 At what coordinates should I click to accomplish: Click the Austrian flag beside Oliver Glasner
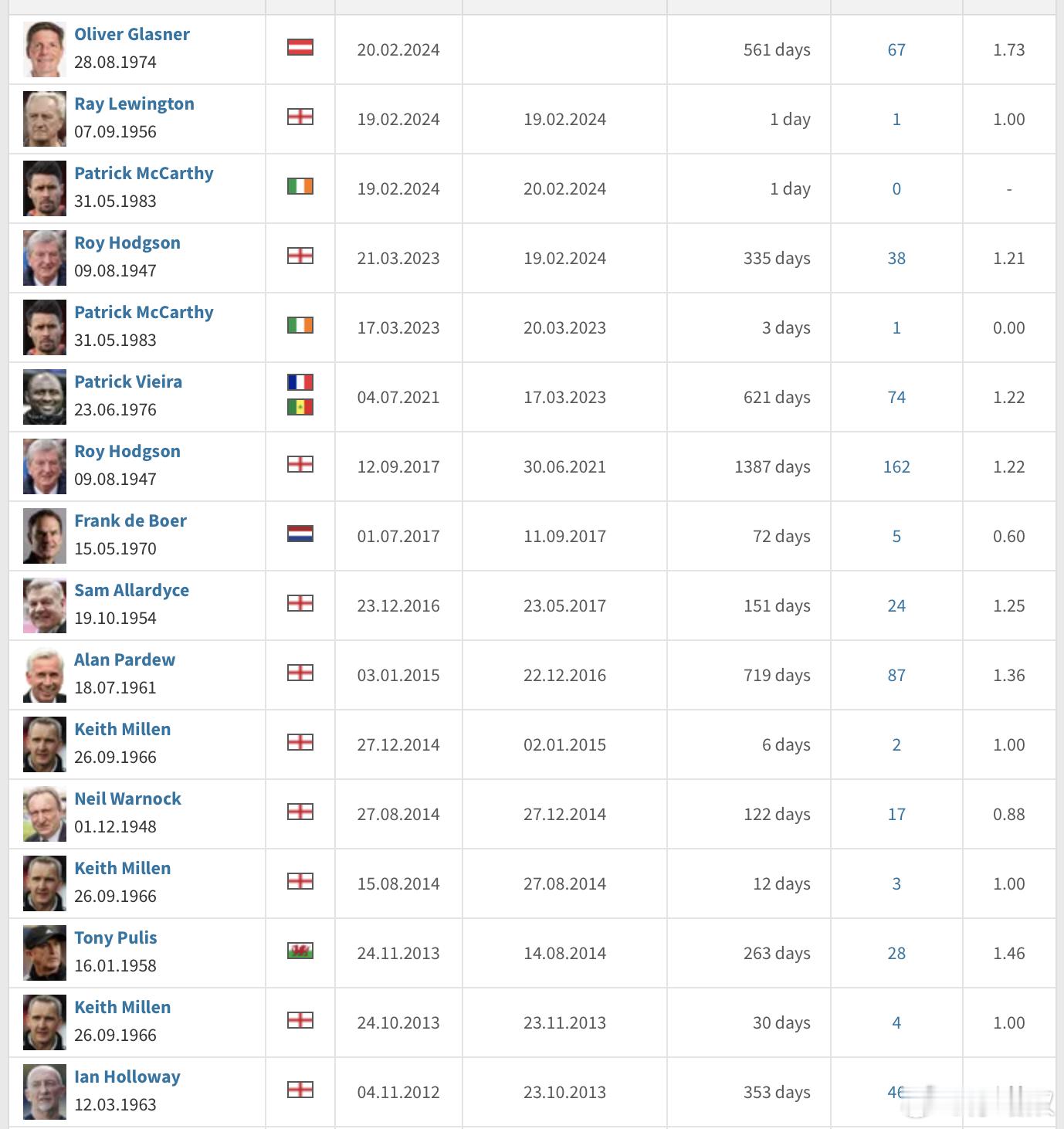[300, 48]
